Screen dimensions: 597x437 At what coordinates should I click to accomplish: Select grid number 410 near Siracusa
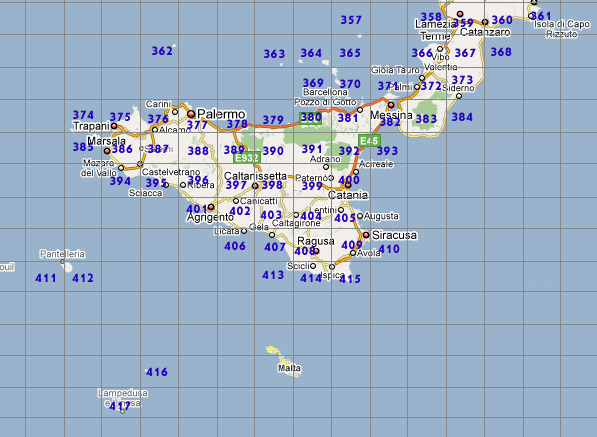[x=389, y=249]
